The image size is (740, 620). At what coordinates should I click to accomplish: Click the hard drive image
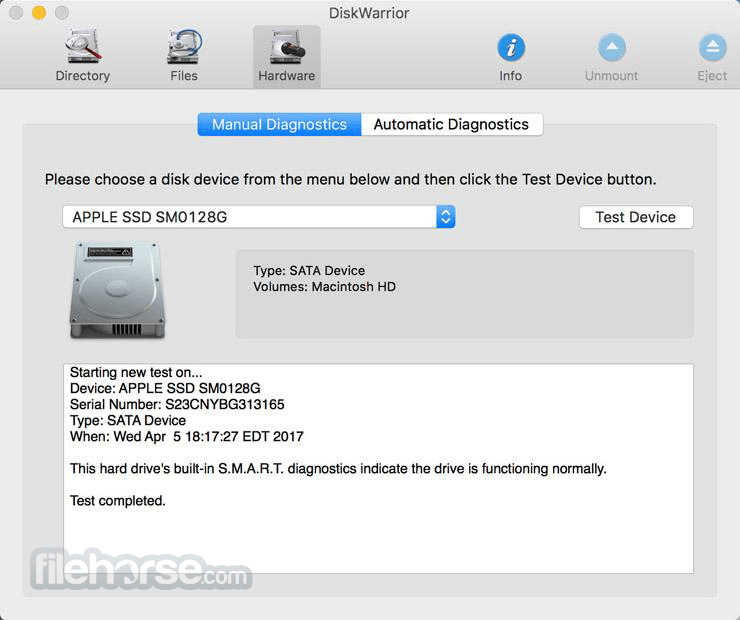tap(118, 290)
